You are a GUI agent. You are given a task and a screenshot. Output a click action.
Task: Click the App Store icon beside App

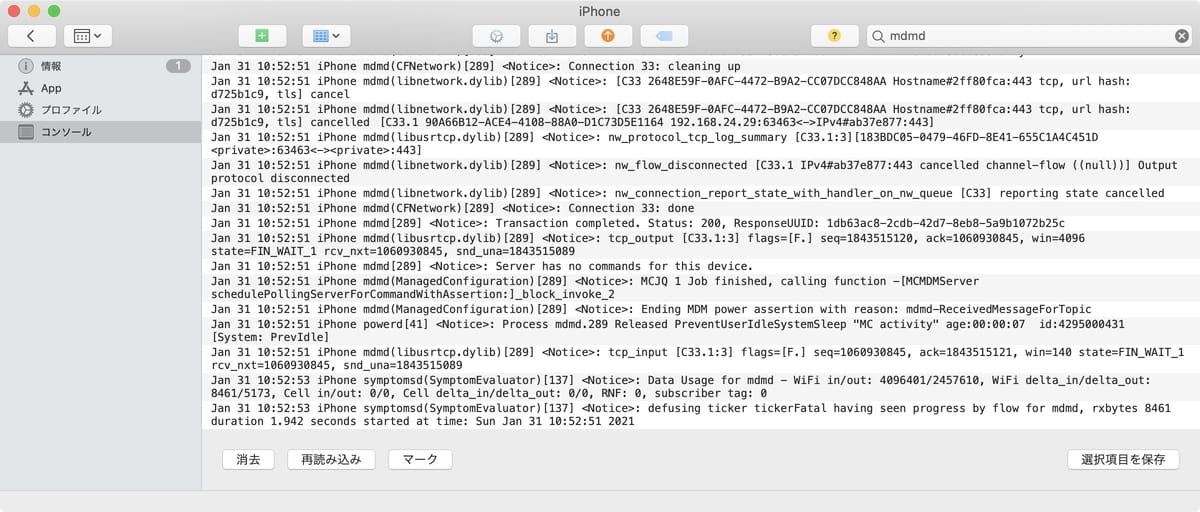pyautogui.click(x=26, y=88)
